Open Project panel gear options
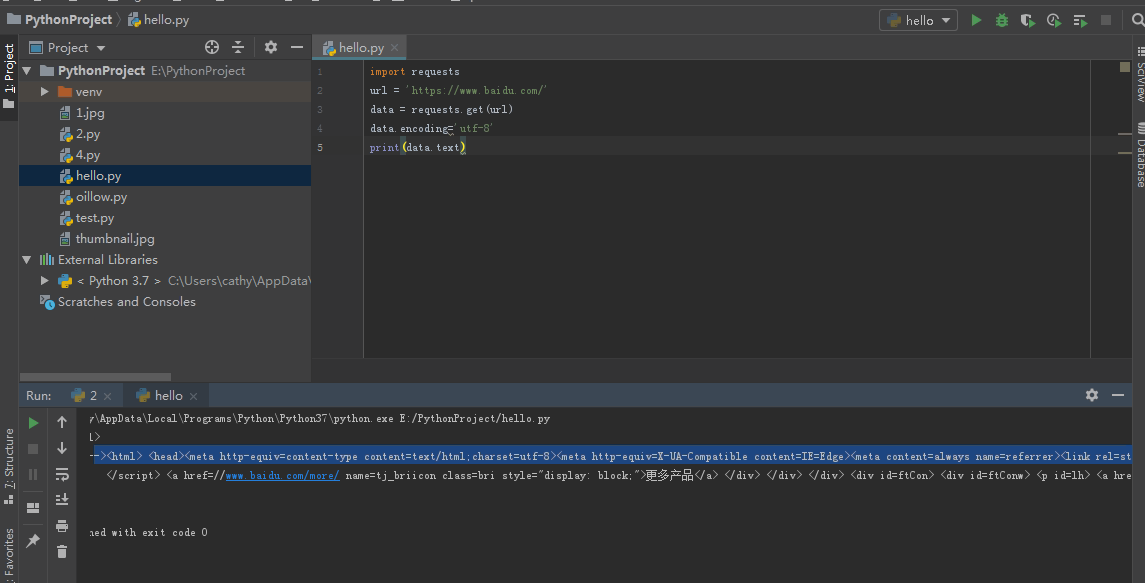Image resolution: width=1145 pixels, height=583 pixels. (x=271, y=47)
